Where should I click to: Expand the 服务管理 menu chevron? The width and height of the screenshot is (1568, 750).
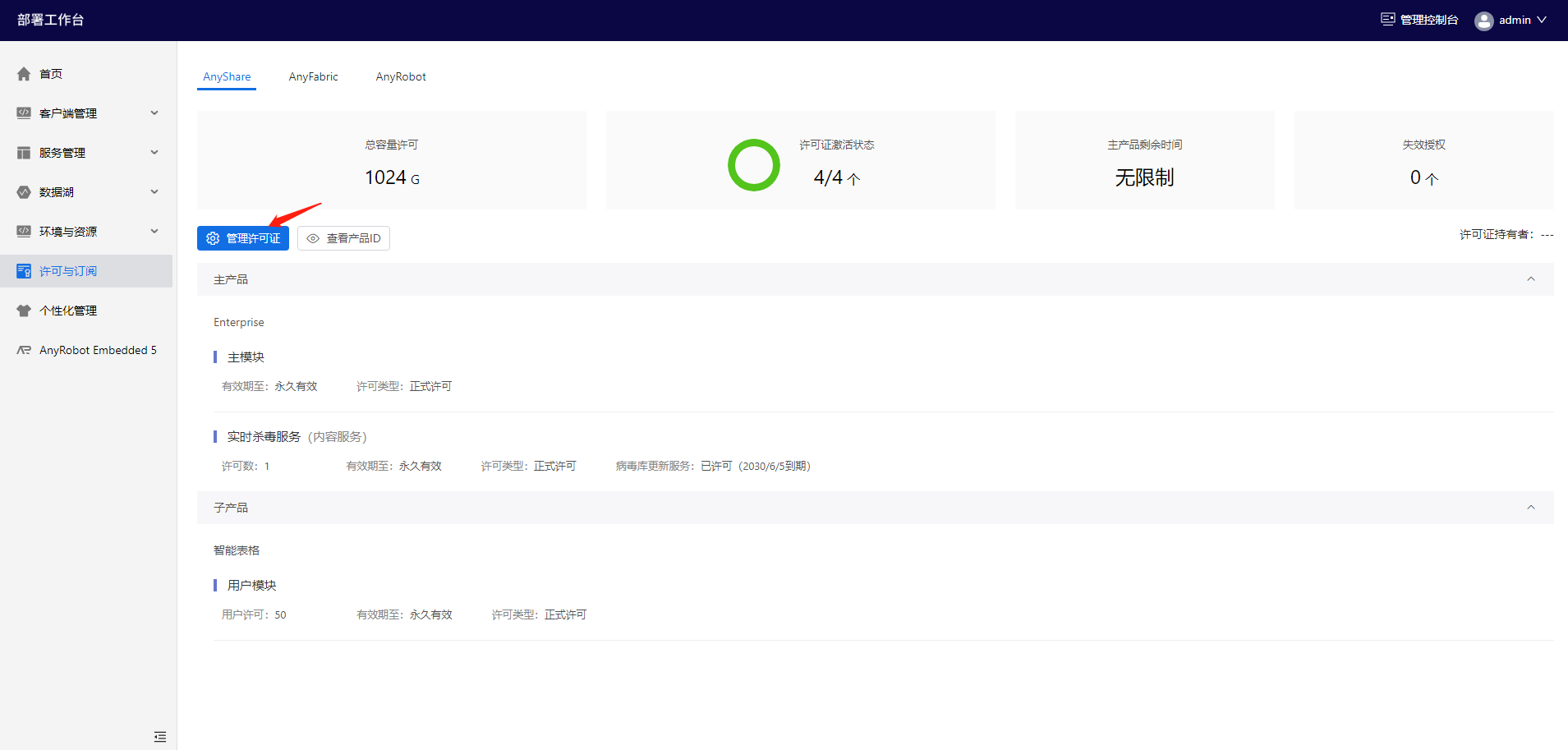(x=154, y=153)
